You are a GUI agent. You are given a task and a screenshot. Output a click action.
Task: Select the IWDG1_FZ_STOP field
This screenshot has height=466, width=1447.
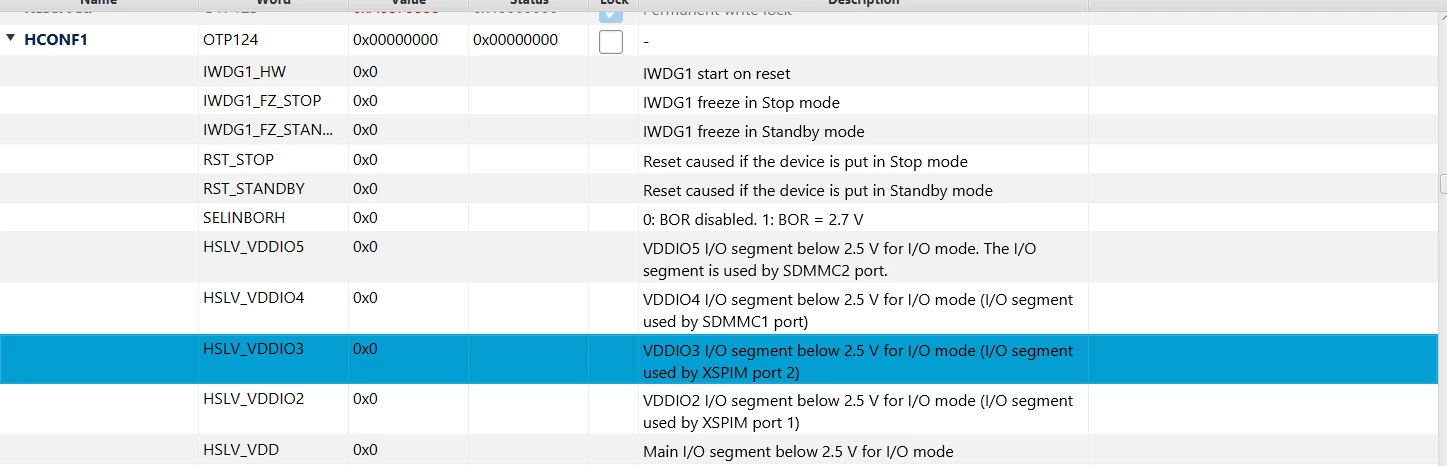tap(262, 101)
